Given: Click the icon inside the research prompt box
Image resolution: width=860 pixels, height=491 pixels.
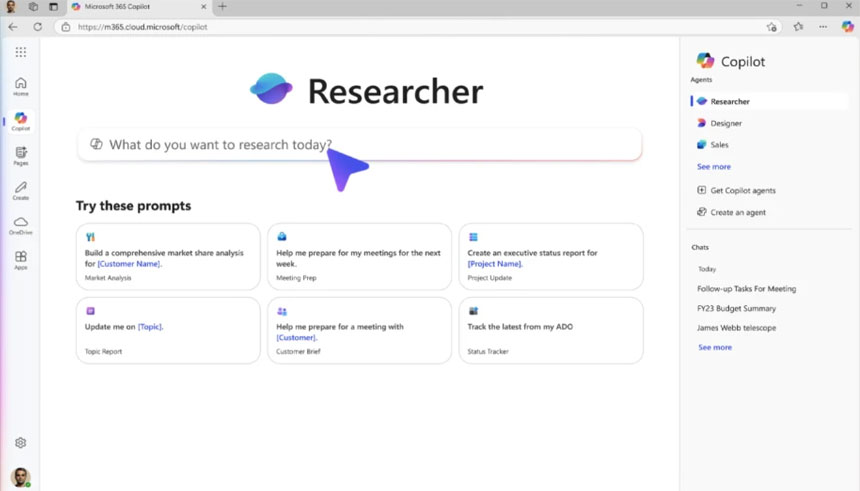Looking at the screenshot, I should [96, 144].
